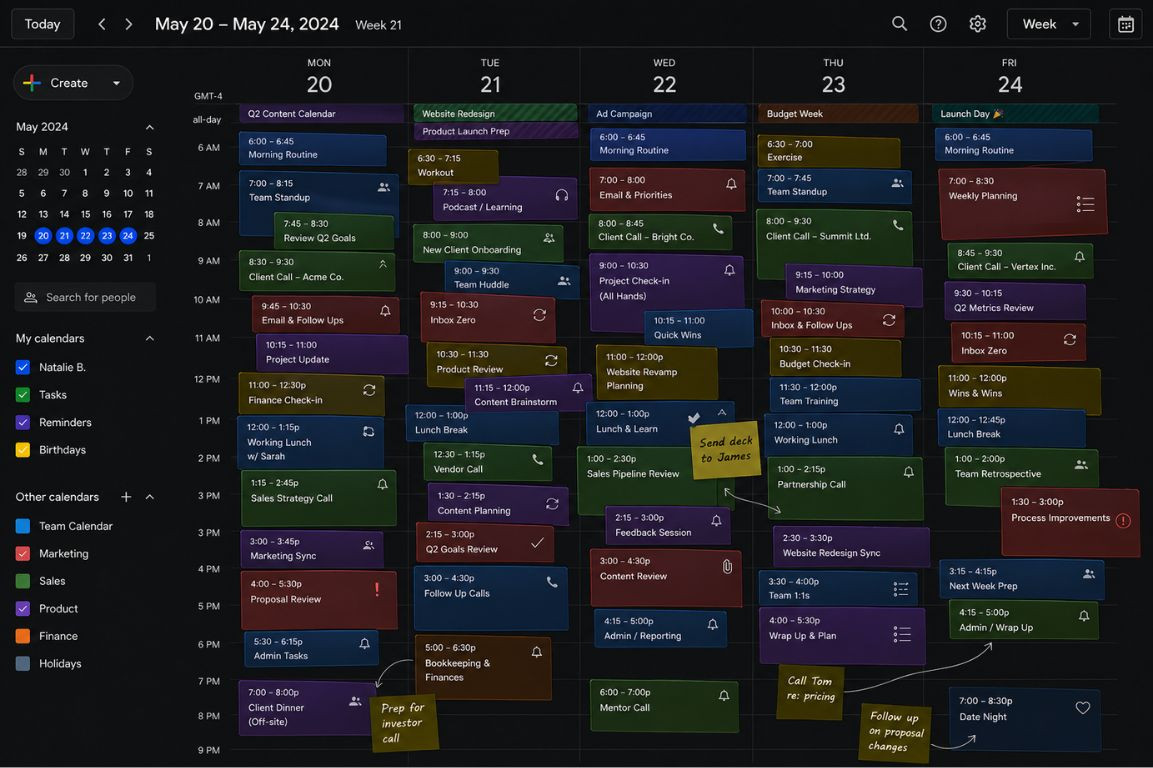Image resolution: width=1153 pixels, height=768 pixels.
Task: Open the Q2 Content Calendar all-day event
Action: click(320, 114)
